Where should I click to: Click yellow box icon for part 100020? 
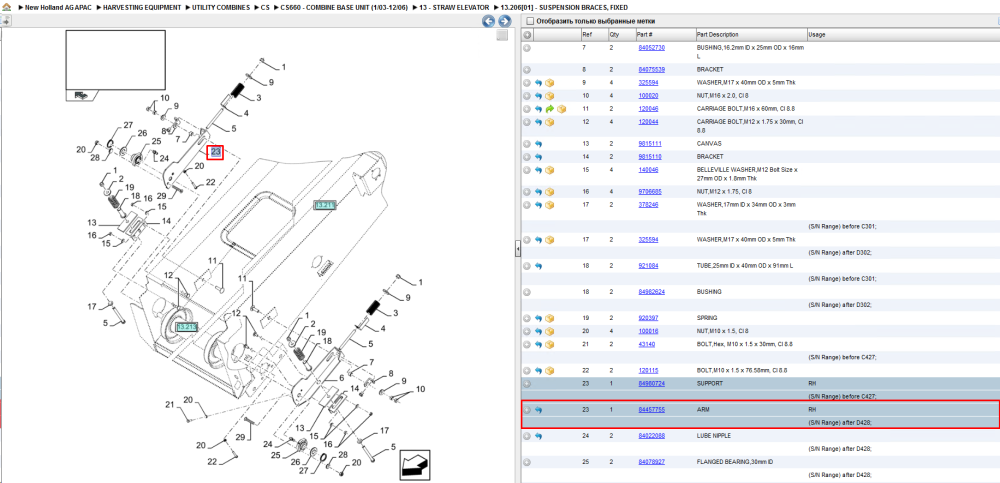[550, 96]
